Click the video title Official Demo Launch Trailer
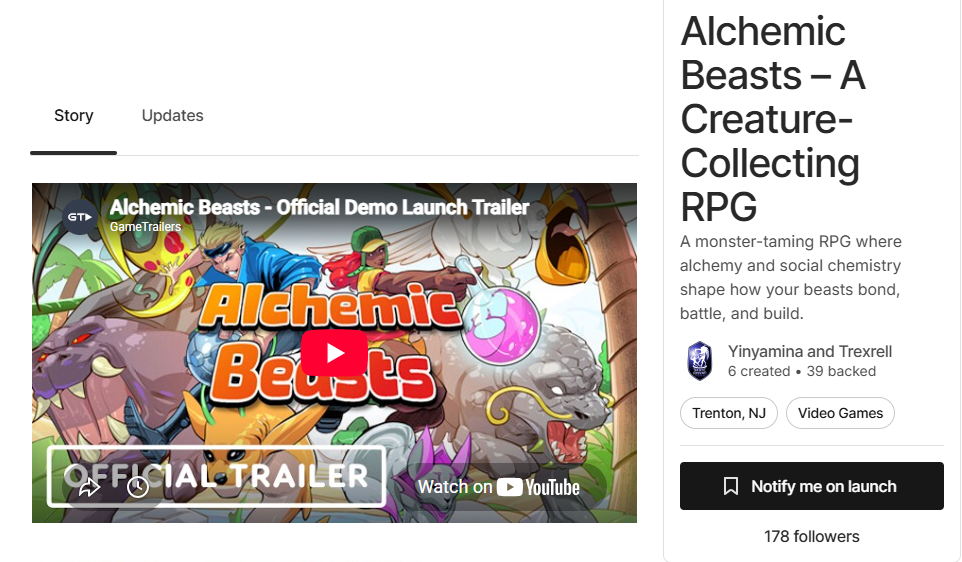 click(319, 207)
